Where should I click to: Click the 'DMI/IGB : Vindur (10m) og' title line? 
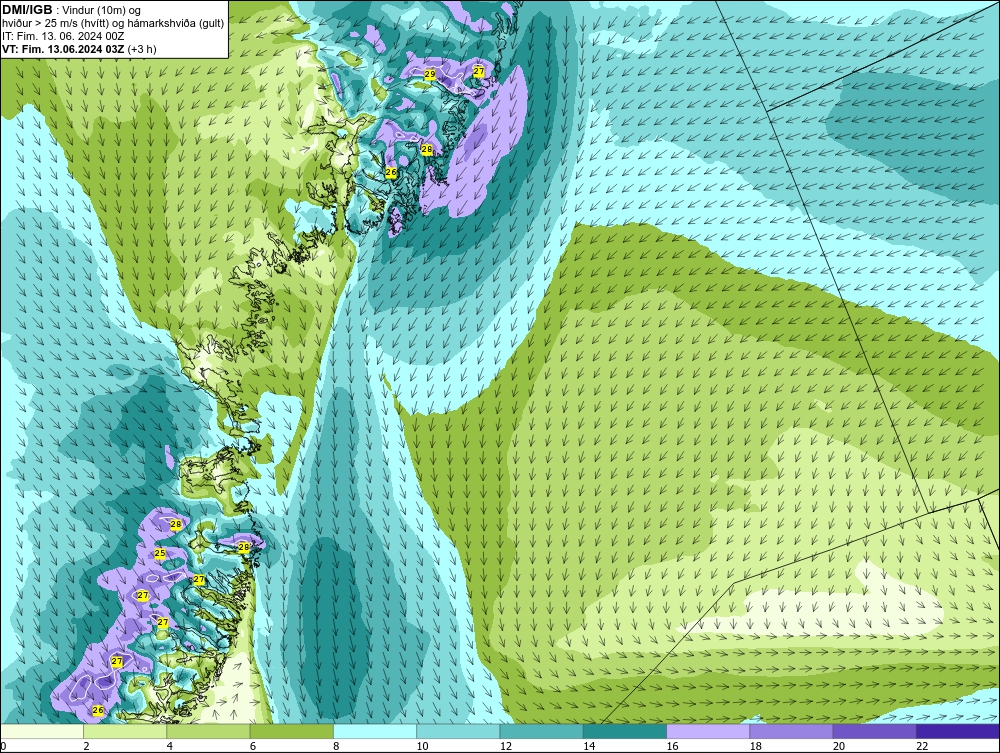point(72,10)
